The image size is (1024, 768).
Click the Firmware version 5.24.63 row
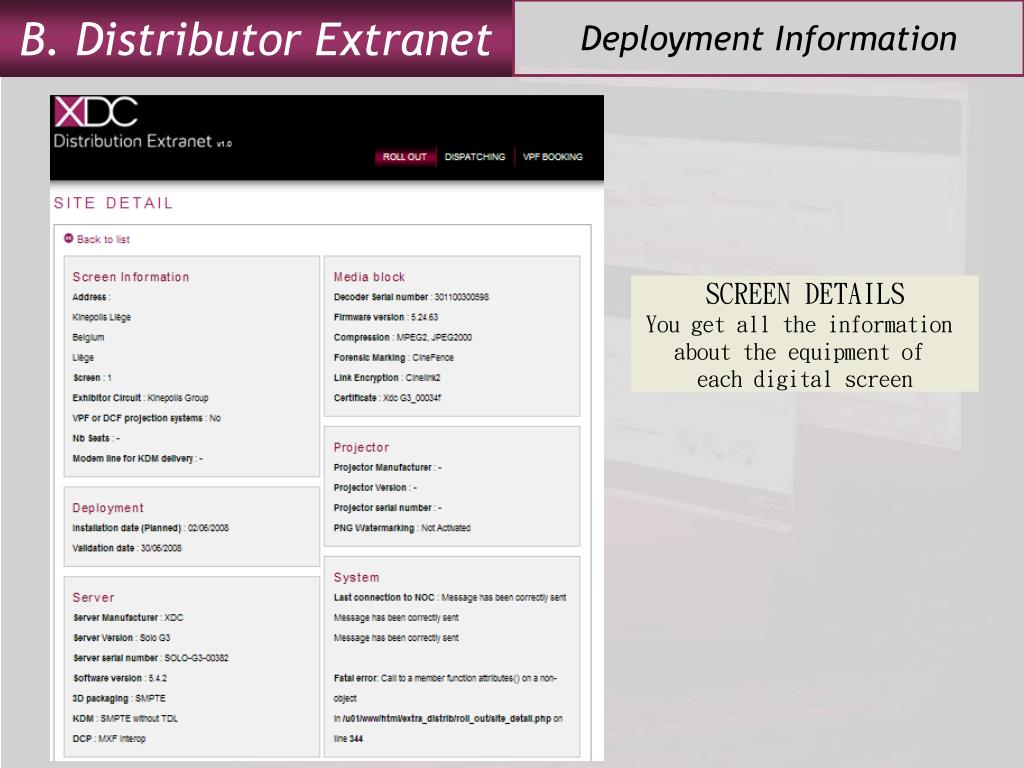click(x=386, y=317)
